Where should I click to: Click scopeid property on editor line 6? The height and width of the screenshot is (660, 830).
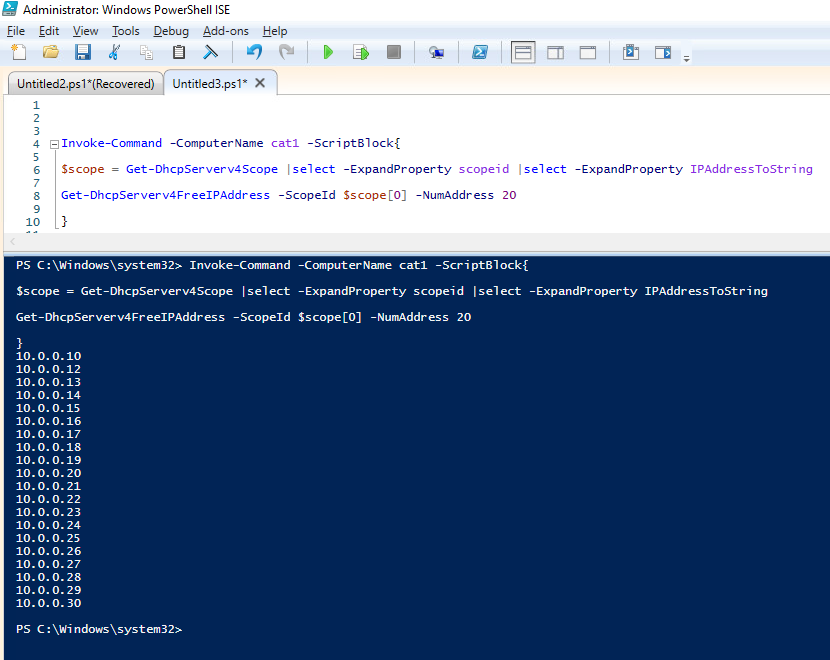coord(484,169)
